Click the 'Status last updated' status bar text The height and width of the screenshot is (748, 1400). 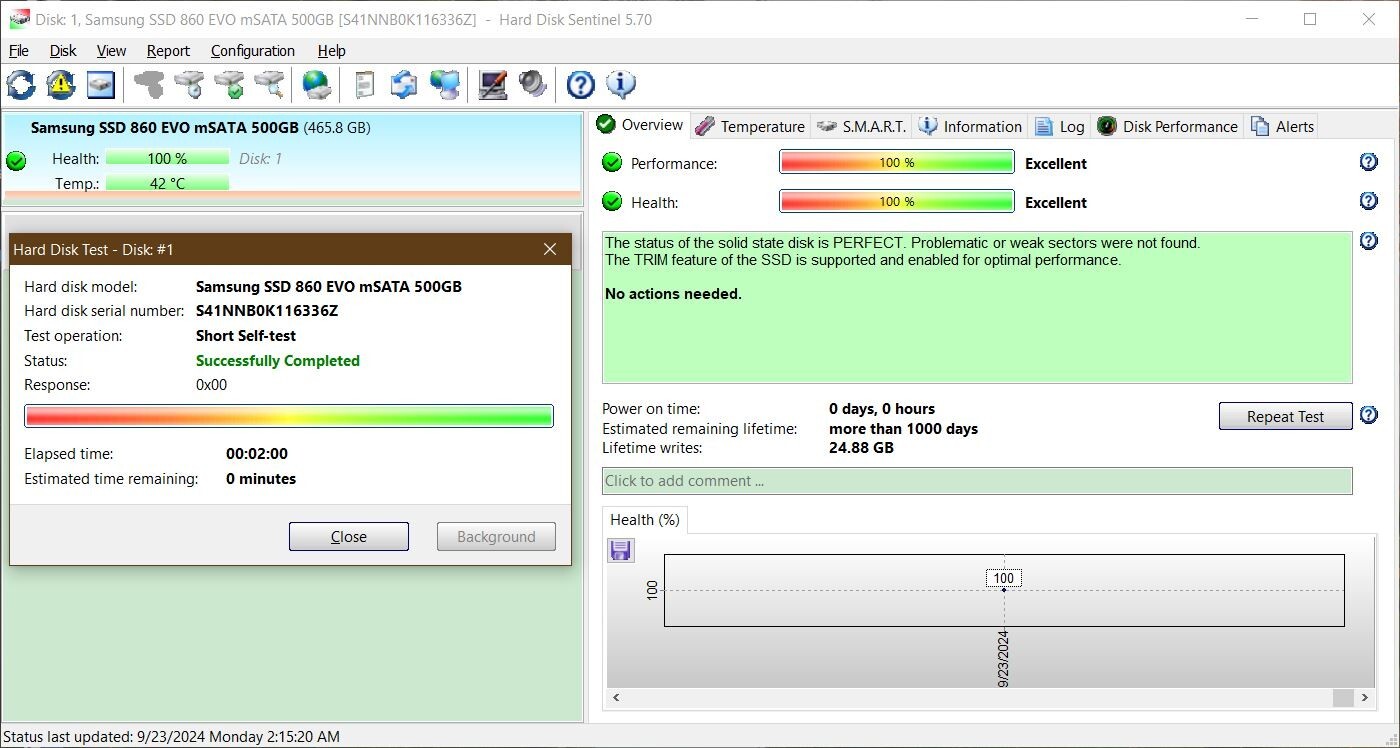(x=172, y=737)
